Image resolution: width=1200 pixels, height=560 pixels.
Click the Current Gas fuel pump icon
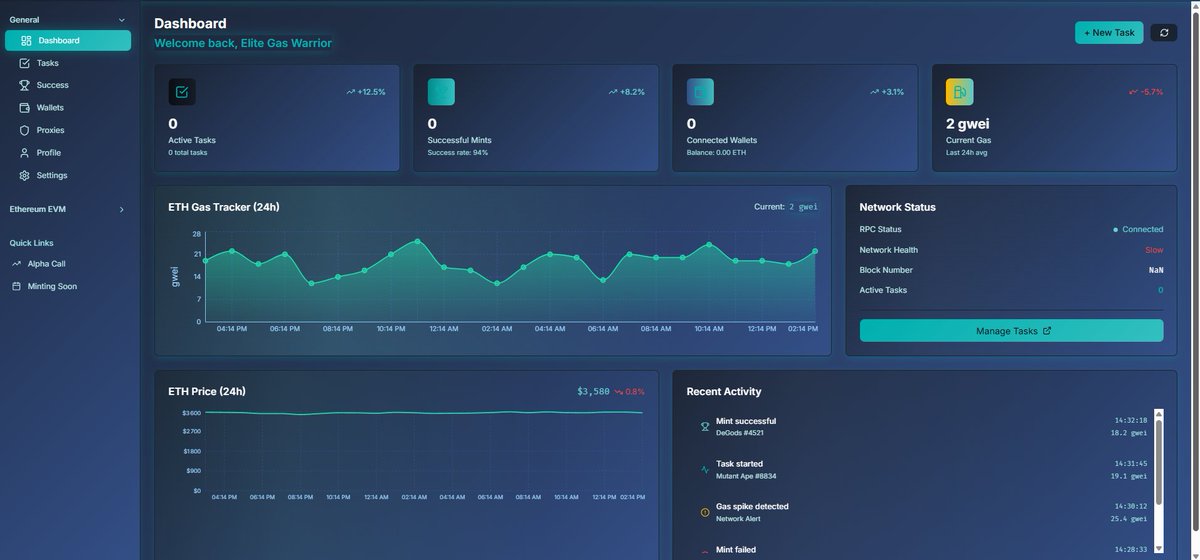959,92
